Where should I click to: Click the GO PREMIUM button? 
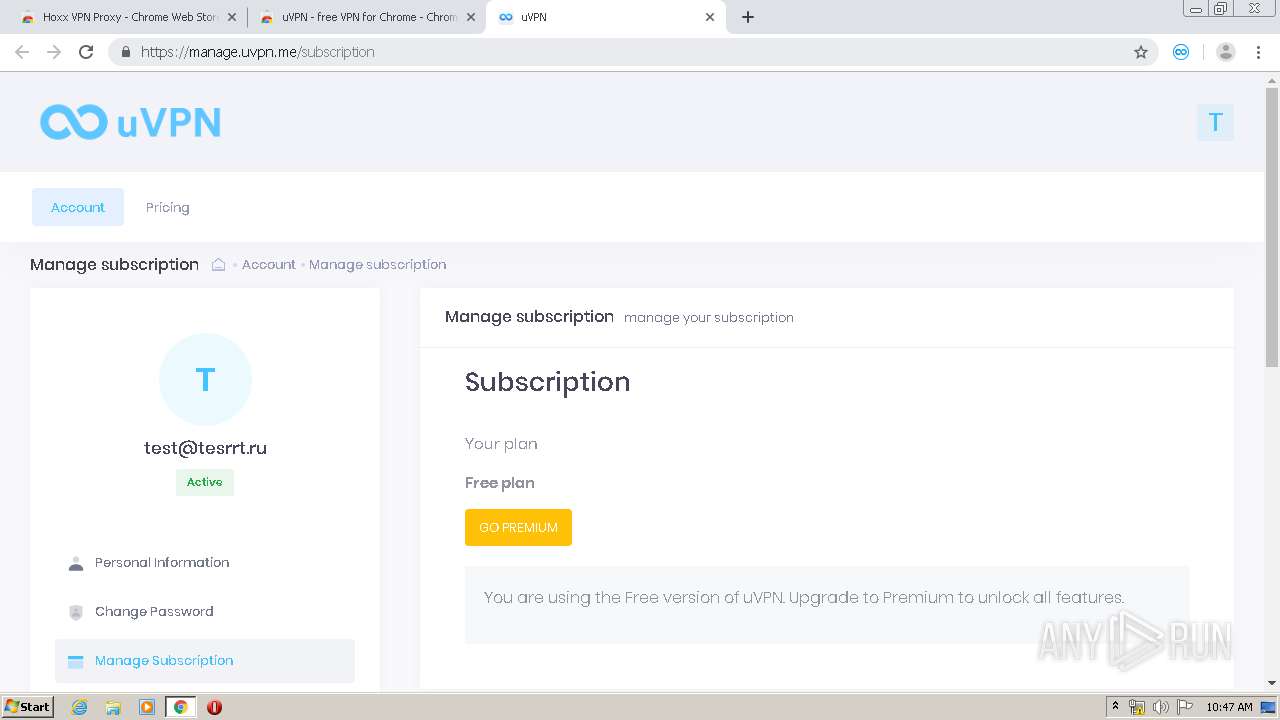[518, 527]
